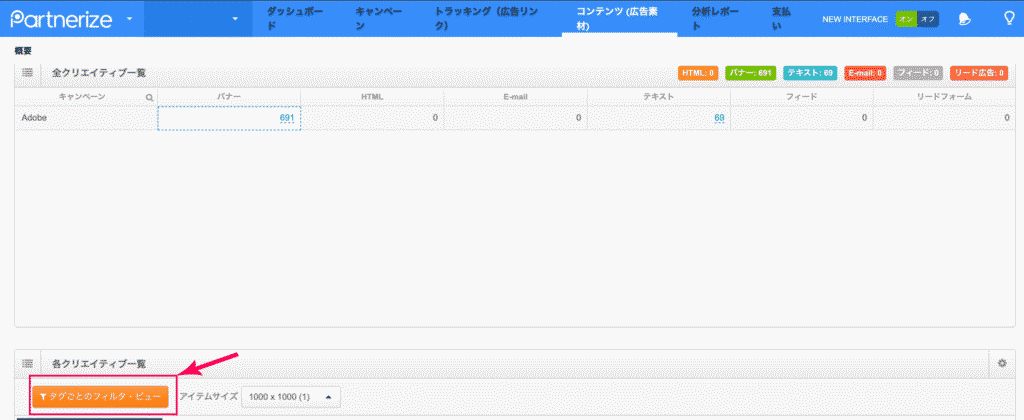Click the タグごとのフィルタ・ビュー button
Image resolution: width=1024 pixels, height=420 pixels.
point(99,397)
